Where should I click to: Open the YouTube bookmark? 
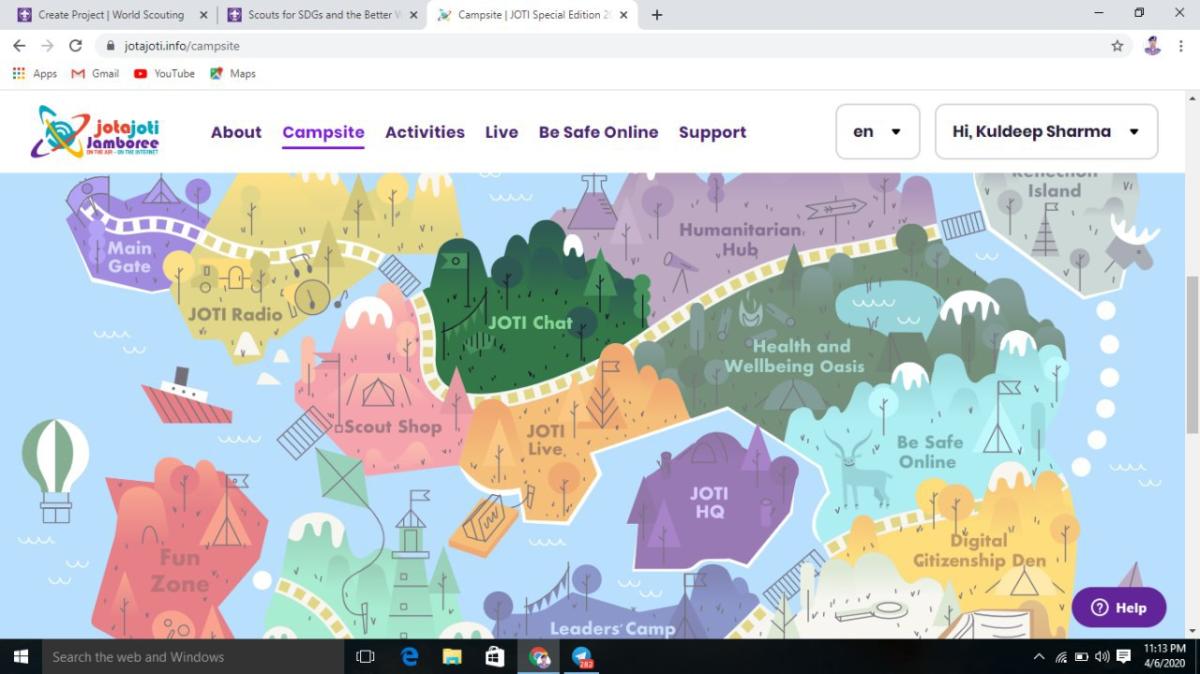click(x=164, y=74)
